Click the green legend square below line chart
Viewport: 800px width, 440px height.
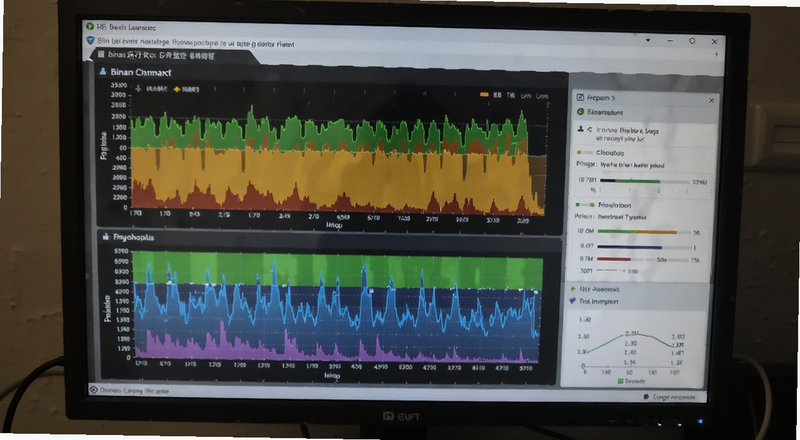coord(620,381)
